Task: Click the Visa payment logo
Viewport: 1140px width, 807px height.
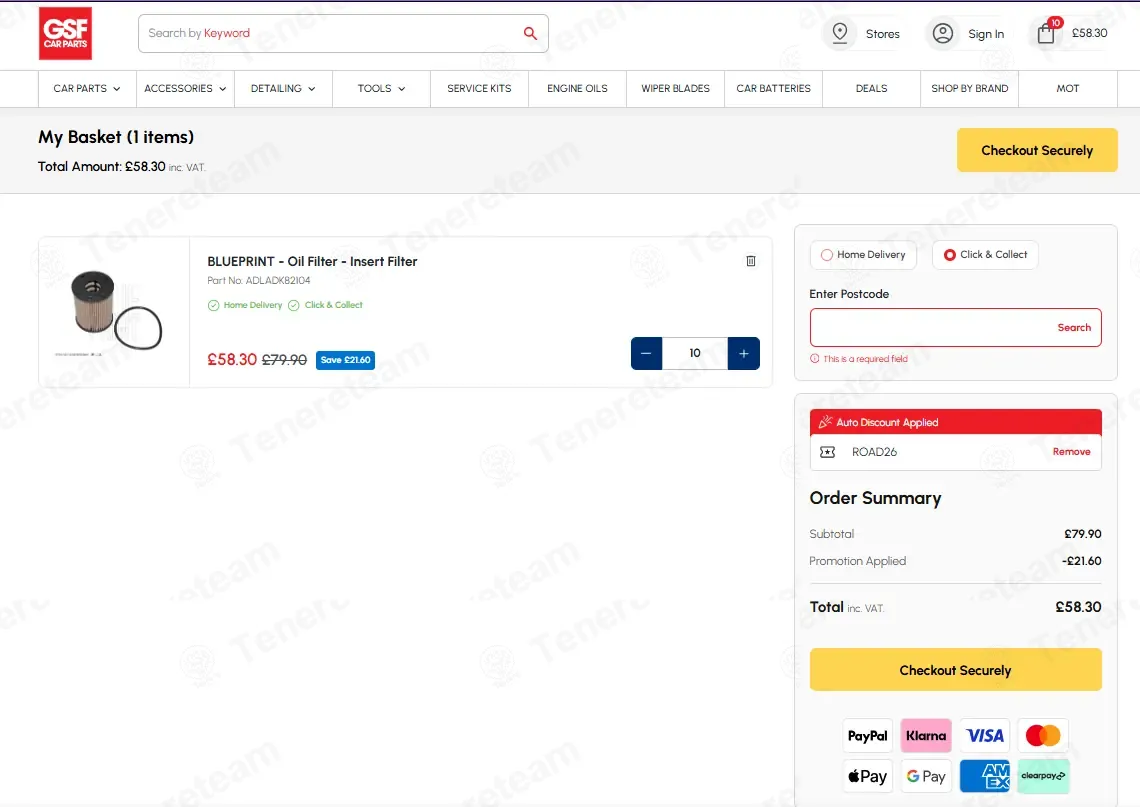Action: (984, 736)
